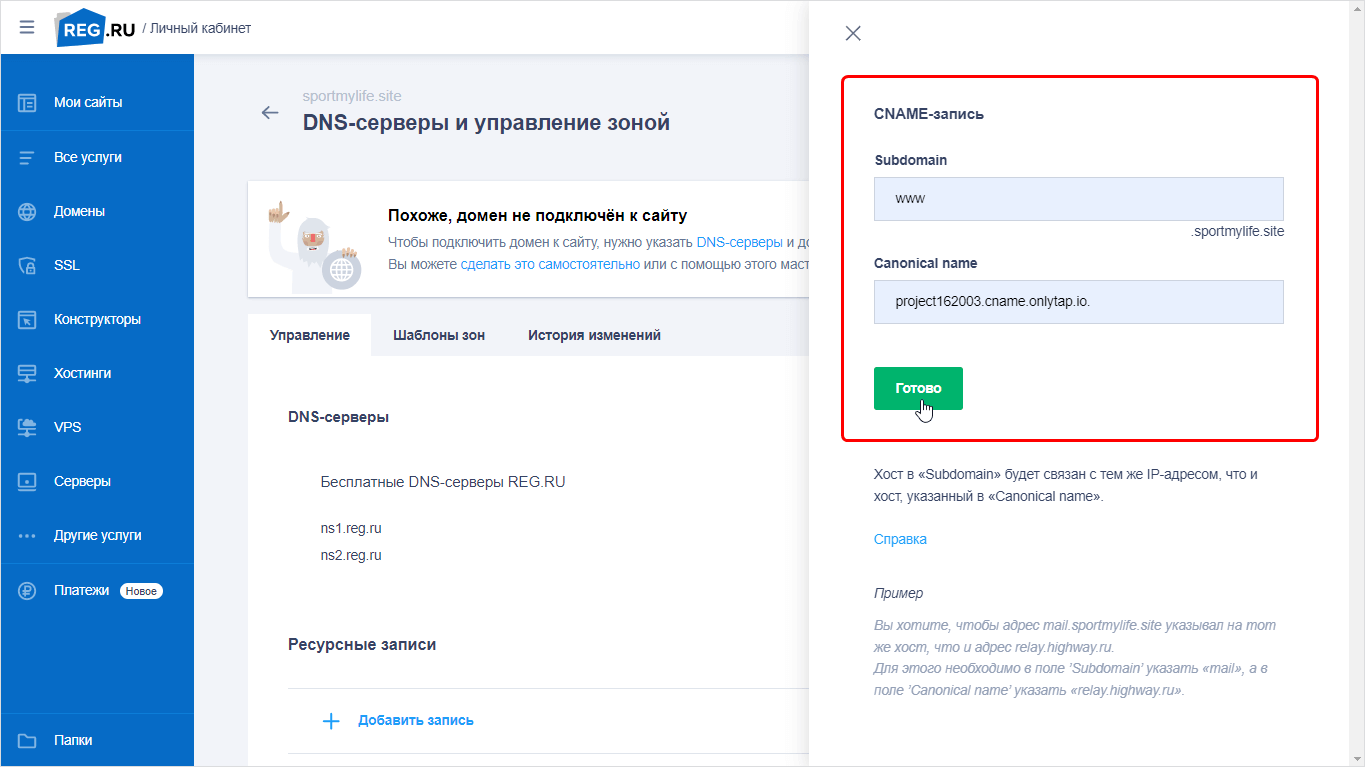Screen dimensions: 1365x767
Task: Follow the сделать это самостоятельно link
Action: (550, 264)
